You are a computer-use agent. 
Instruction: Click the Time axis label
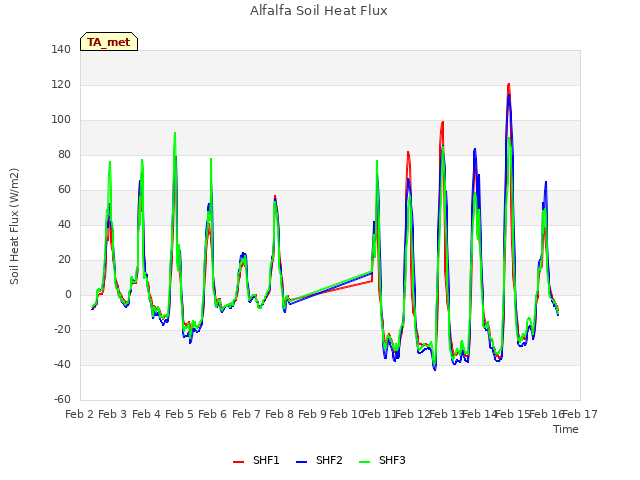[x=566, y=429]
